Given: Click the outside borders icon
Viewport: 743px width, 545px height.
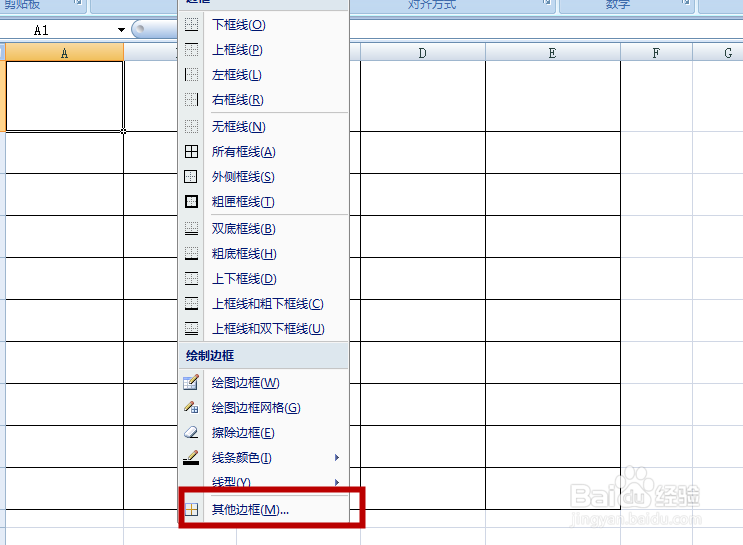Looking at the screenshot, I should click(191, 177).
